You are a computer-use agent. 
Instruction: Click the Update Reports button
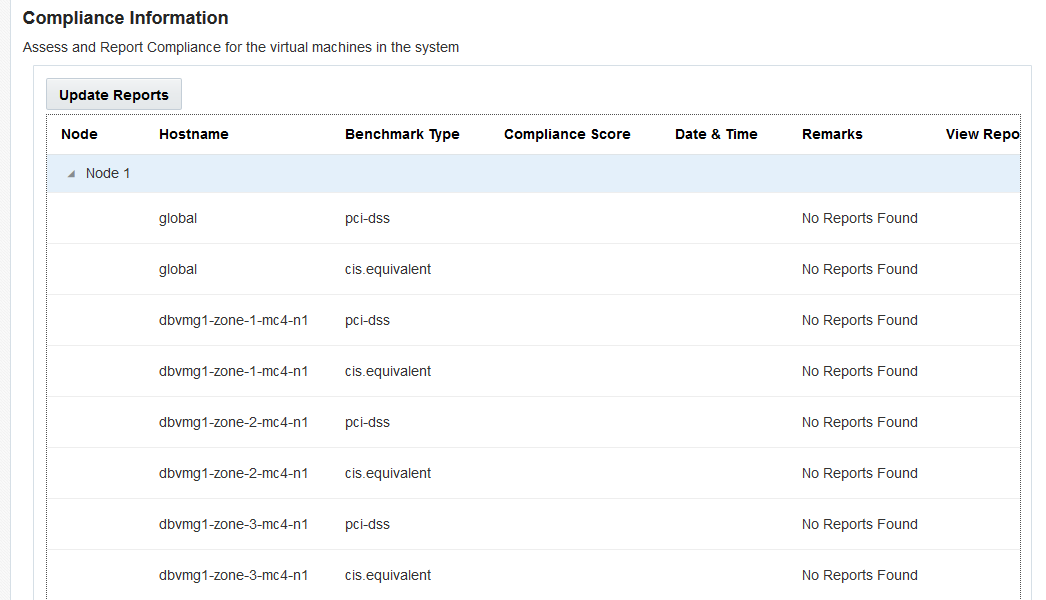click(113, 95)
